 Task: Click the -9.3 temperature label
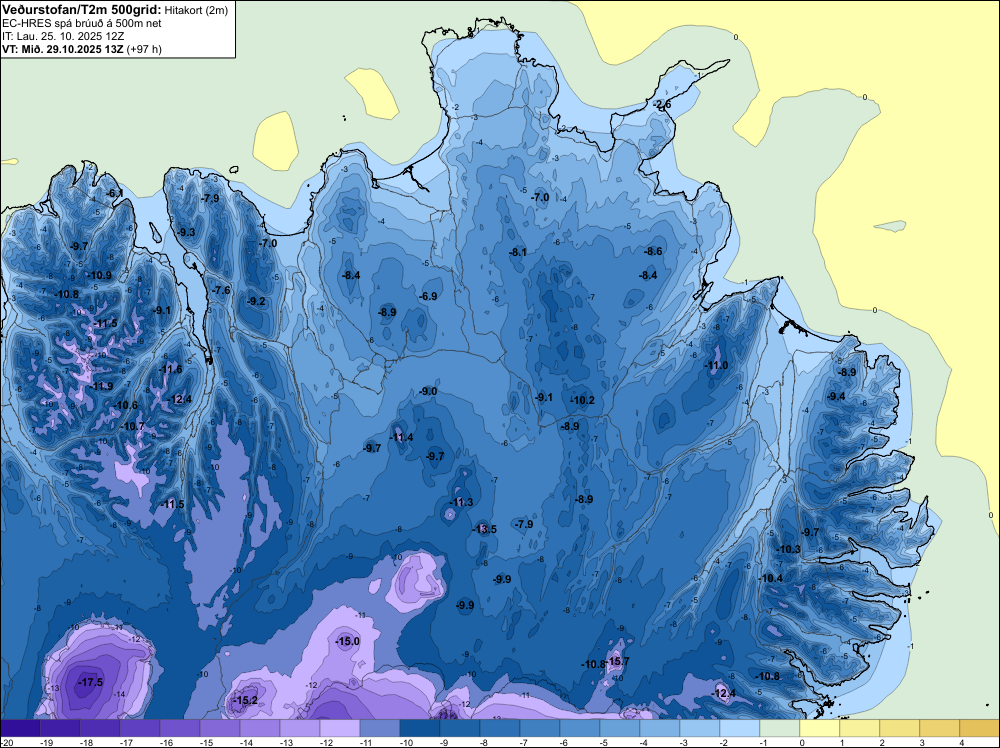[x=186, y=233]
